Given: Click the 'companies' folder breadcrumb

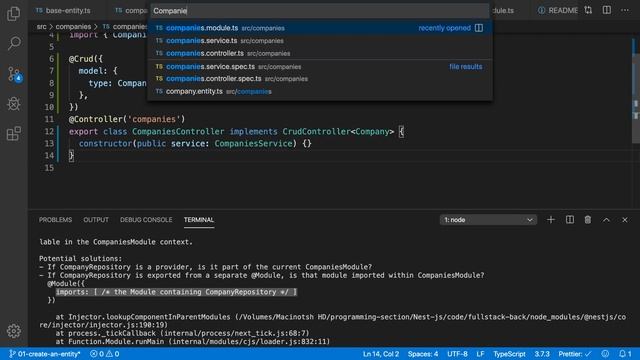Looking at the screenshot, I should point(73,27).
